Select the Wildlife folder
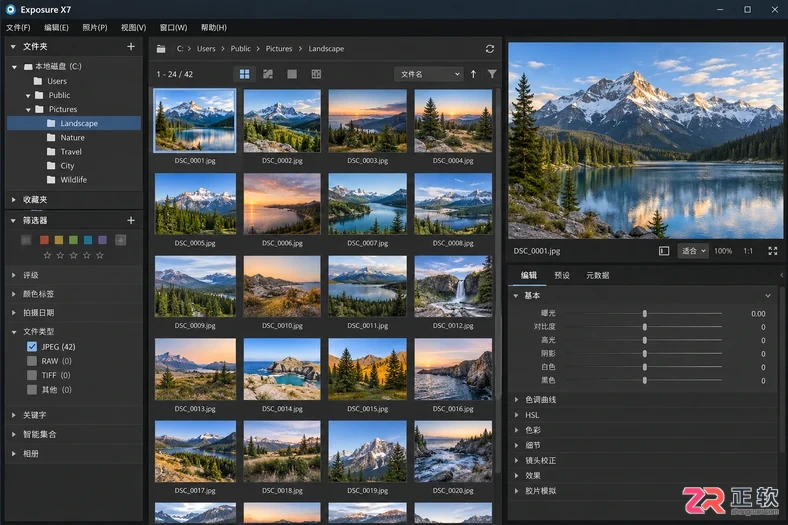Screen dimensions: 788x525 pyautogui.click(x=73, y=179)
